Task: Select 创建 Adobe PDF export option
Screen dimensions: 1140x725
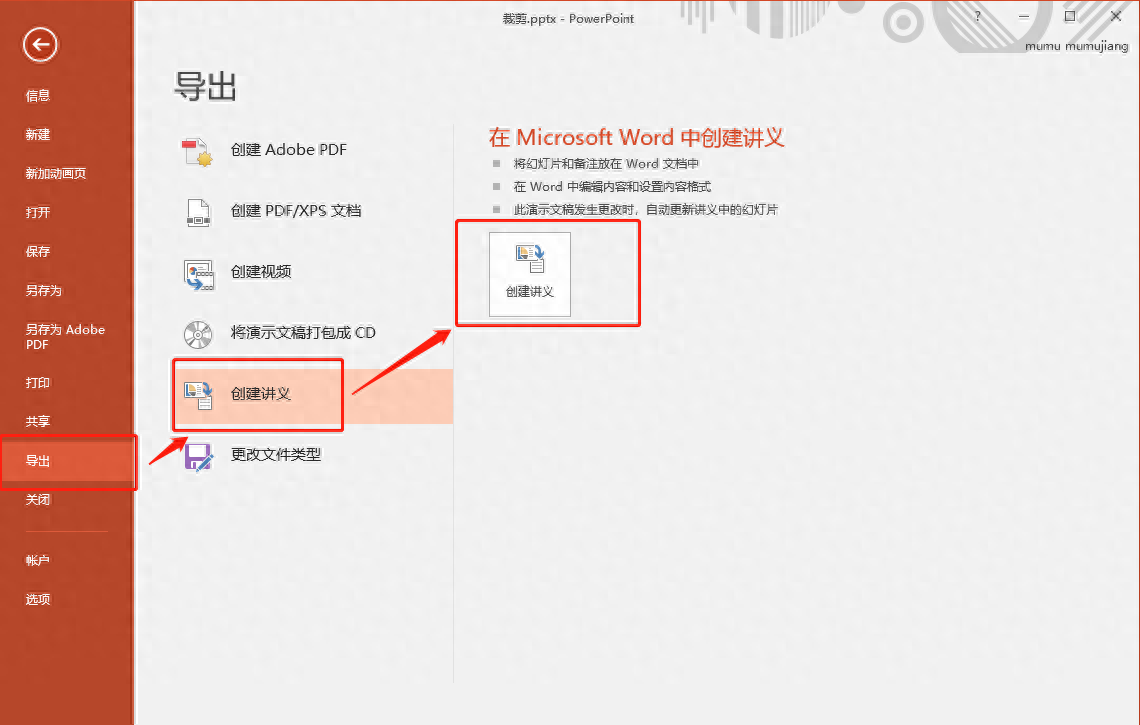Action: [289, 150]
